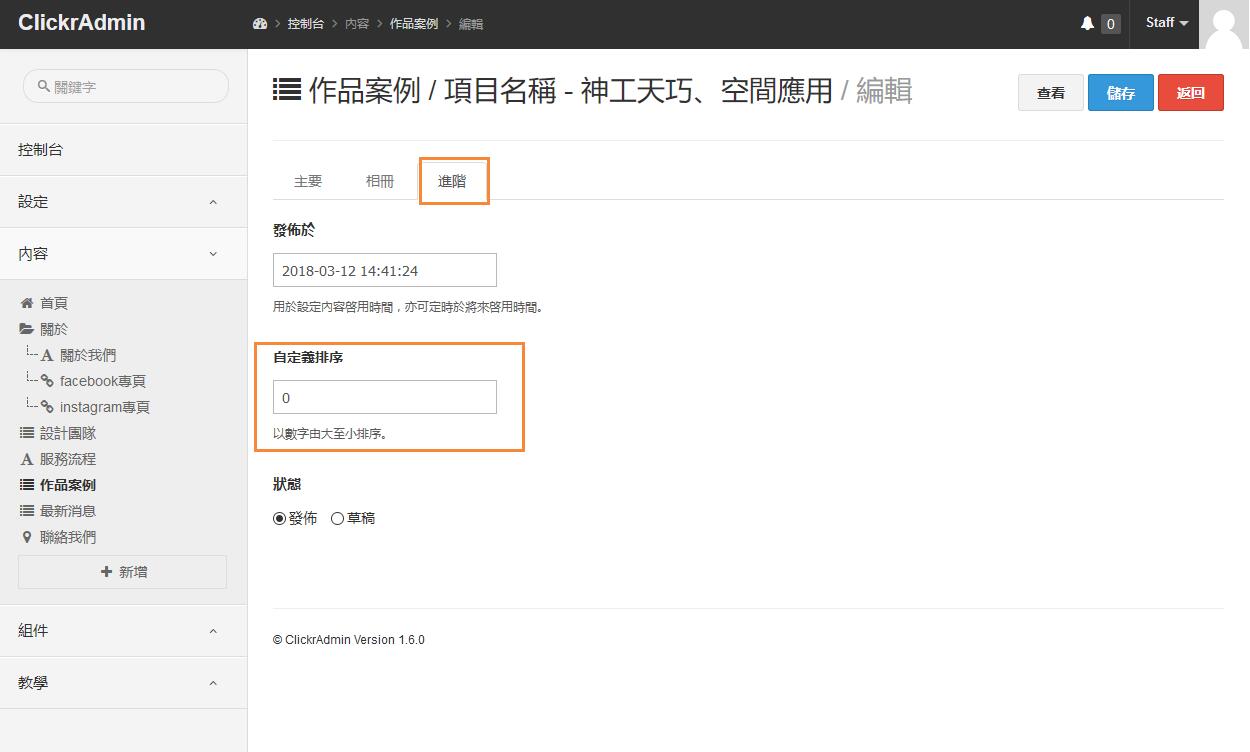Click the 新增 button in sidebar

(x=122, y=572)
